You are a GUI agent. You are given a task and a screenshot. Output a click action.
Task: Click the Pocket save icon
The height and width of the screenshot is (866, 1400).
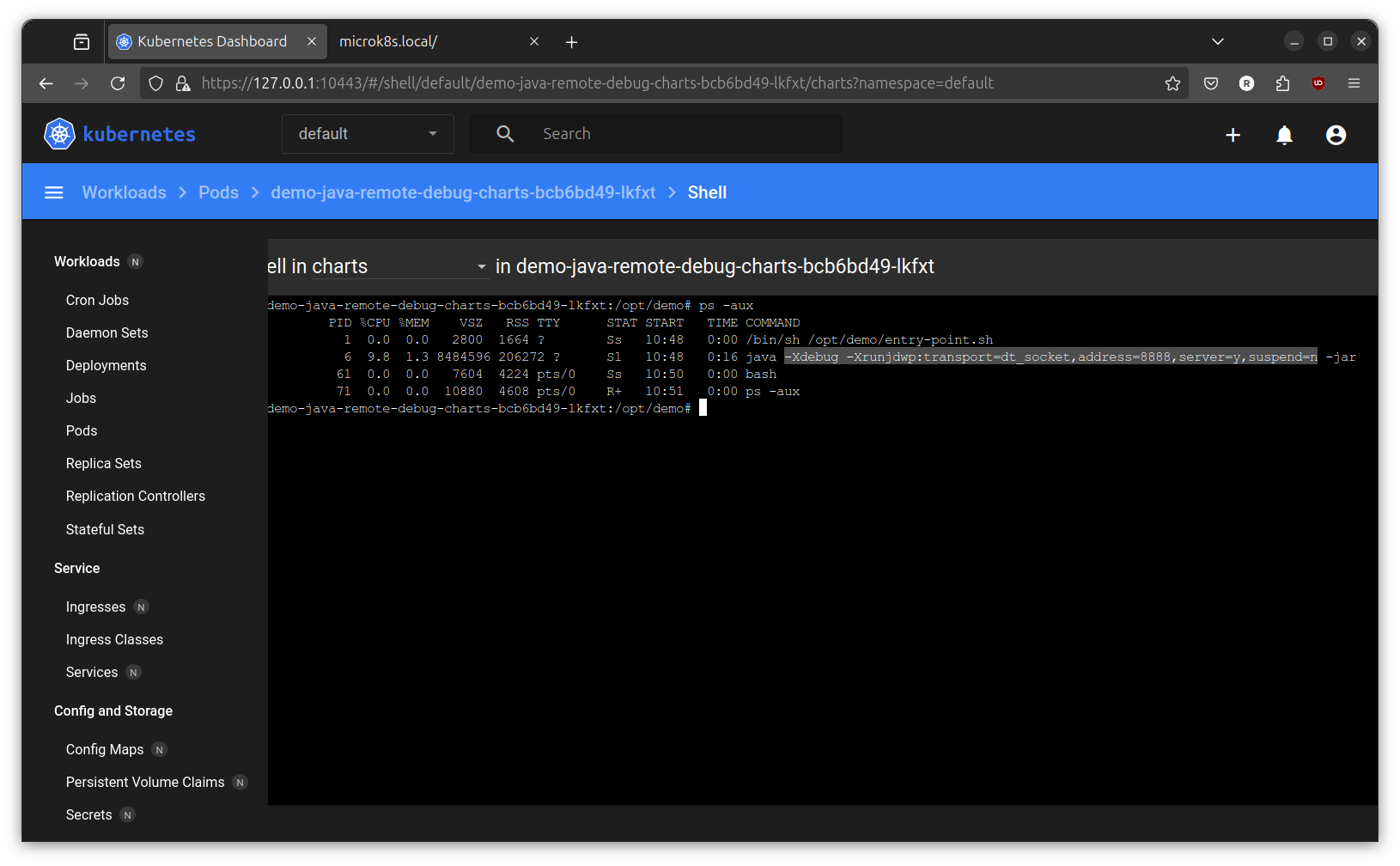pos(1211,83)
